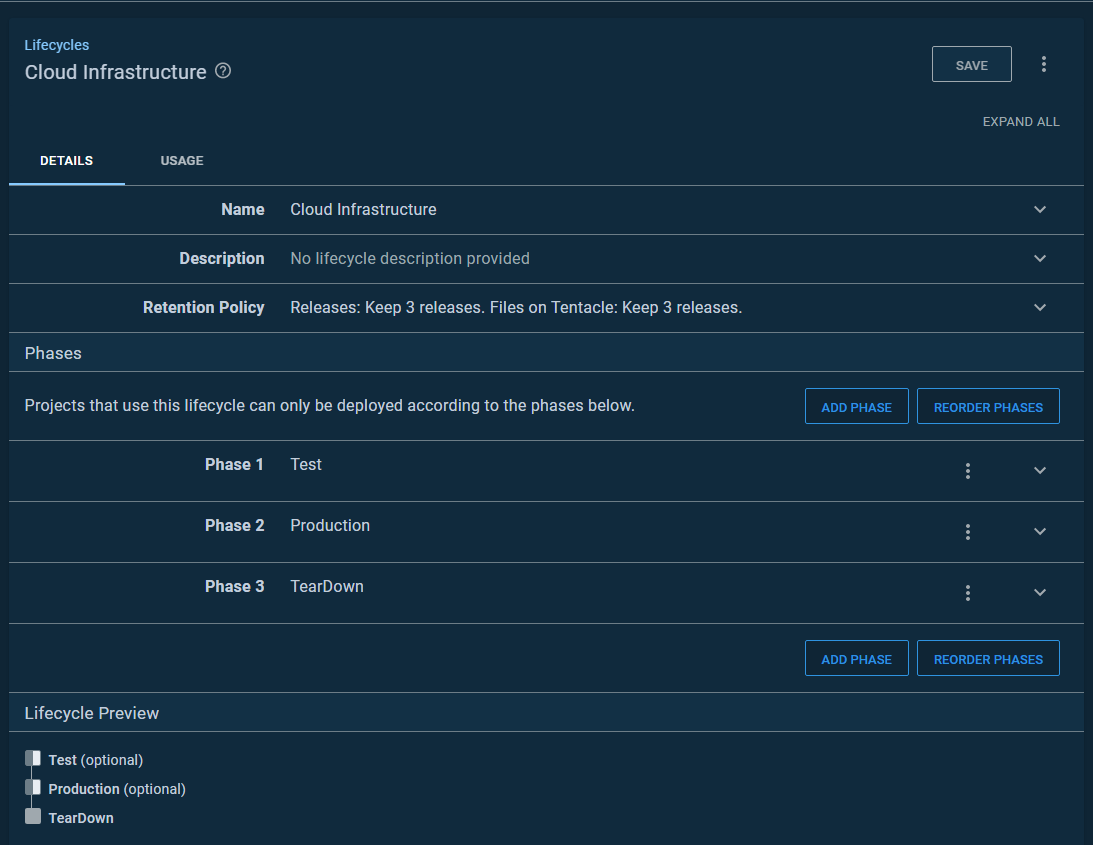Viewport: 1093px width, 845px height.
Task: Open Phase 2 Production overflow menu
Action: [967, 532]
